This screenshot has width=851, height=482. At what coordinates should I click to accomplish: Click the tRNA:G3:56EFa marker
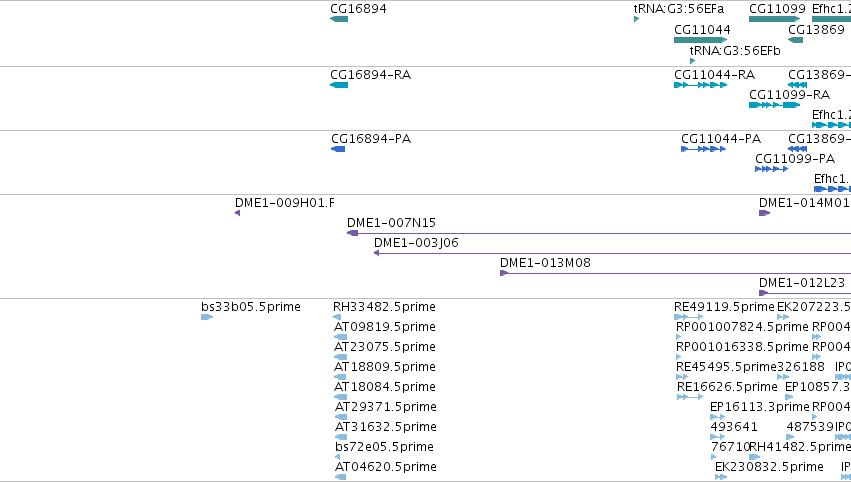[637, 19]
